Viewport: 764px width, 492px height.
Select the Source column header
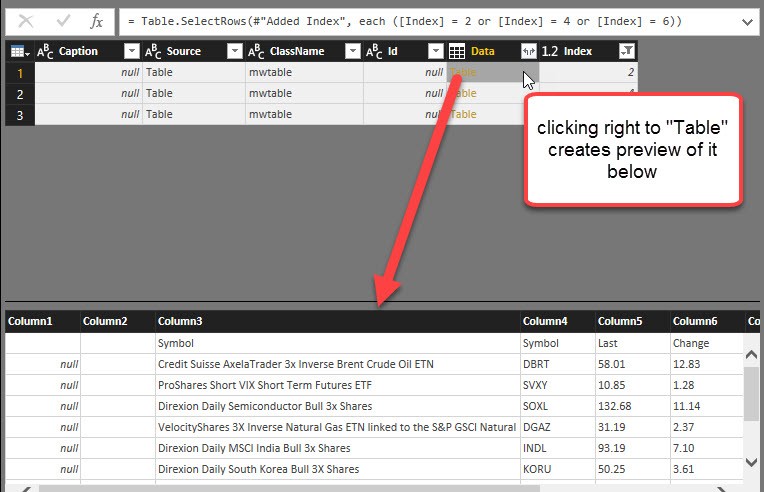tap(184, 51)
